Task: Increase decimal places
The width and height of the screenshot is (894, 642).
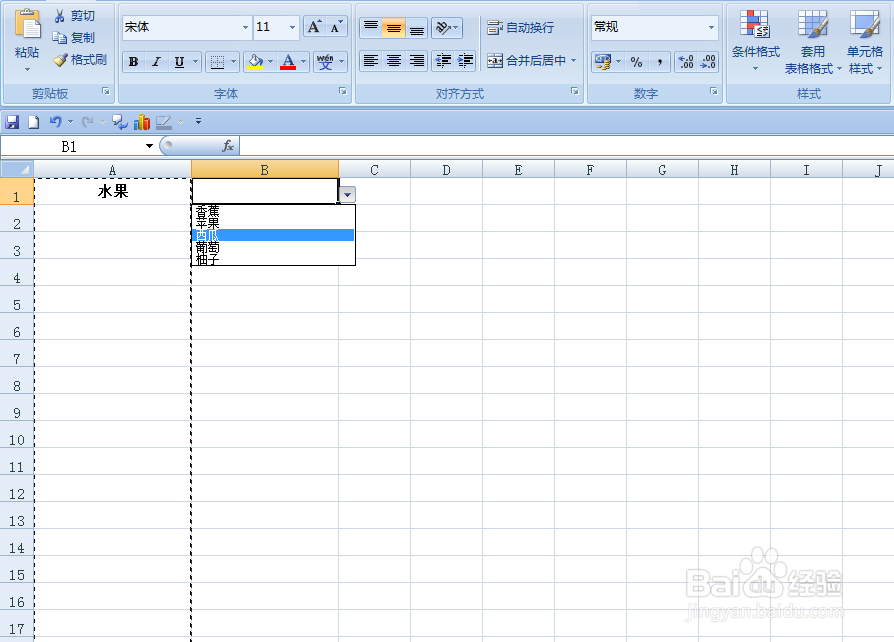Action: pyautogui.click(x=686, y=62)
